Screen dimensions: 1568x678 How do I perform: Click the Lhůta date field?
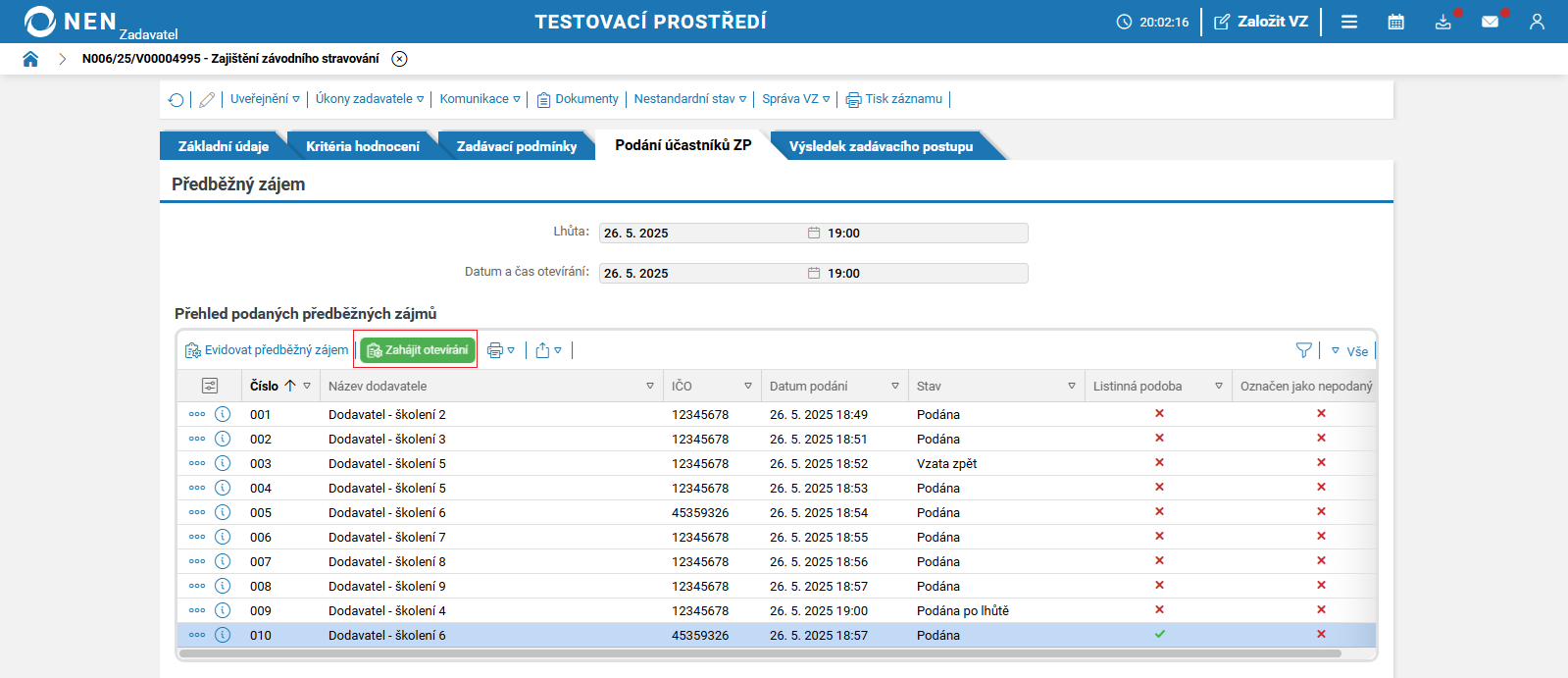pyautogui.click(x=703, y=233)
